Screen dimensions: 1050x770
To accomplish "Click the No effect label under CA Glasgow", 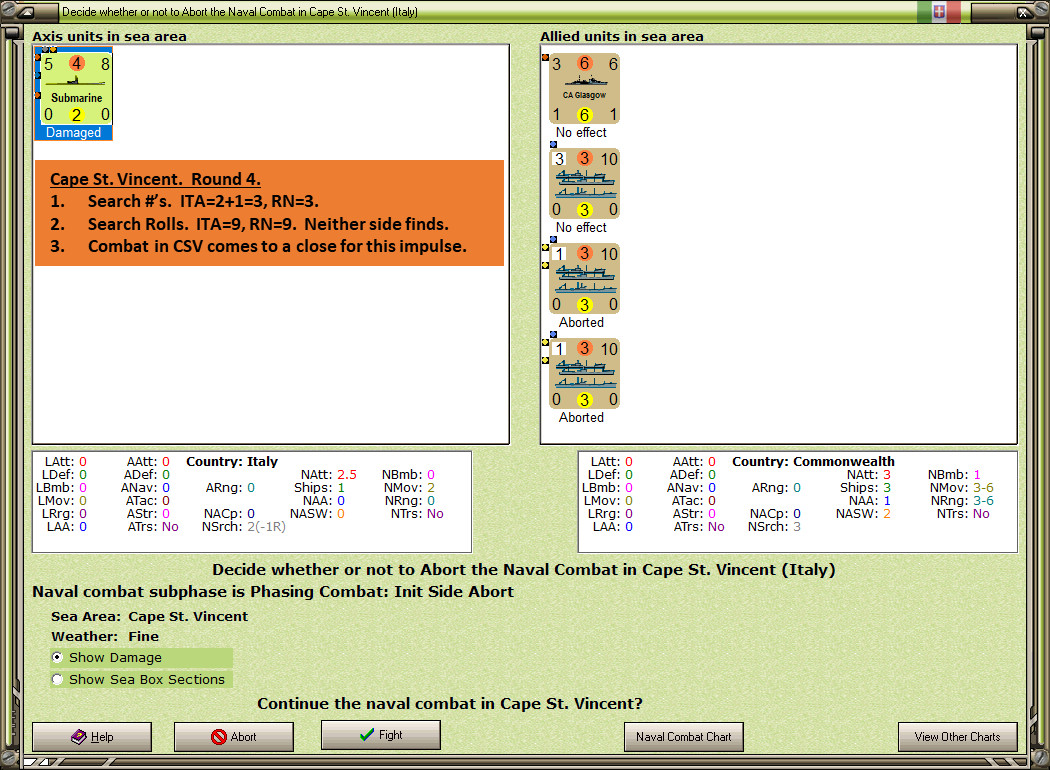I will [x=581, y=133].
